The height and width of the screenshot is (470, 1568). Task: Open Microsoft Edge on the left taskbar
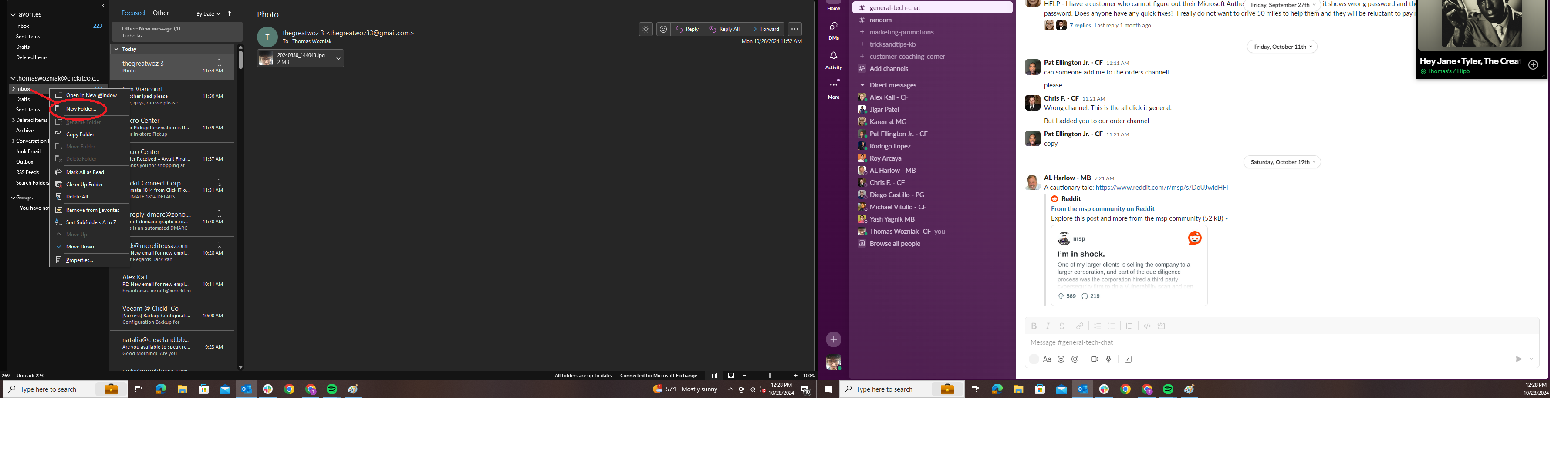(x=161, y=390)
